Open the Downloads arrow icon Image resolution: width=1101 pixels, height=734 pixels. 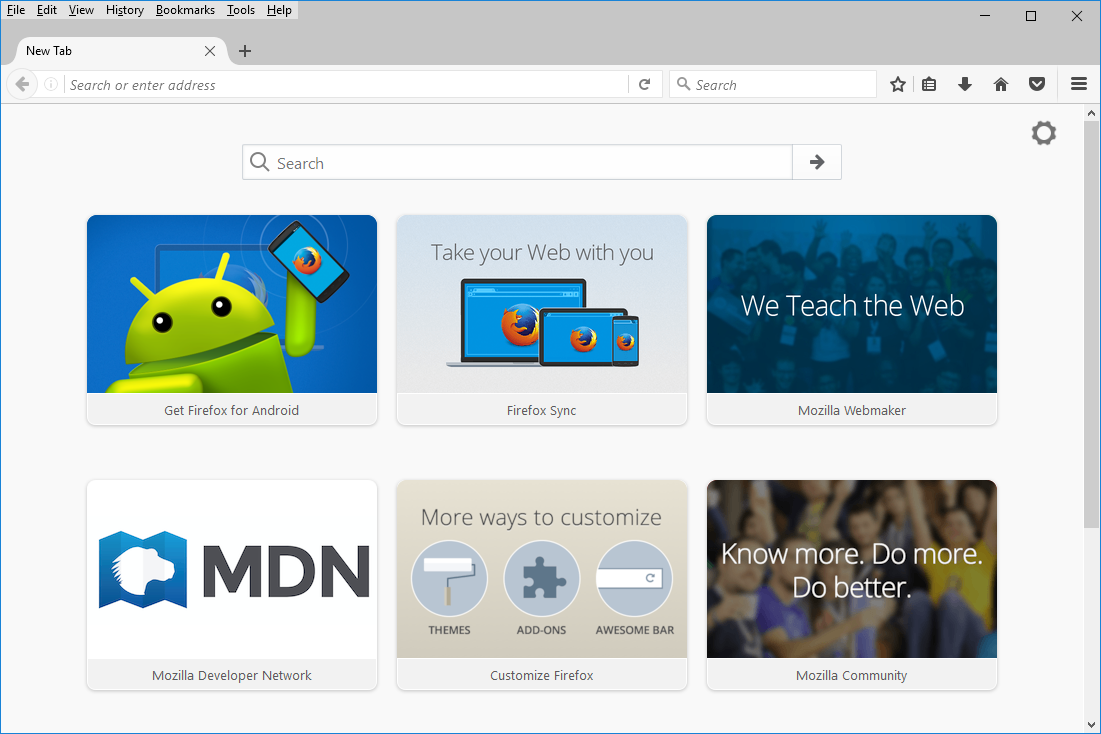point(965,84)
